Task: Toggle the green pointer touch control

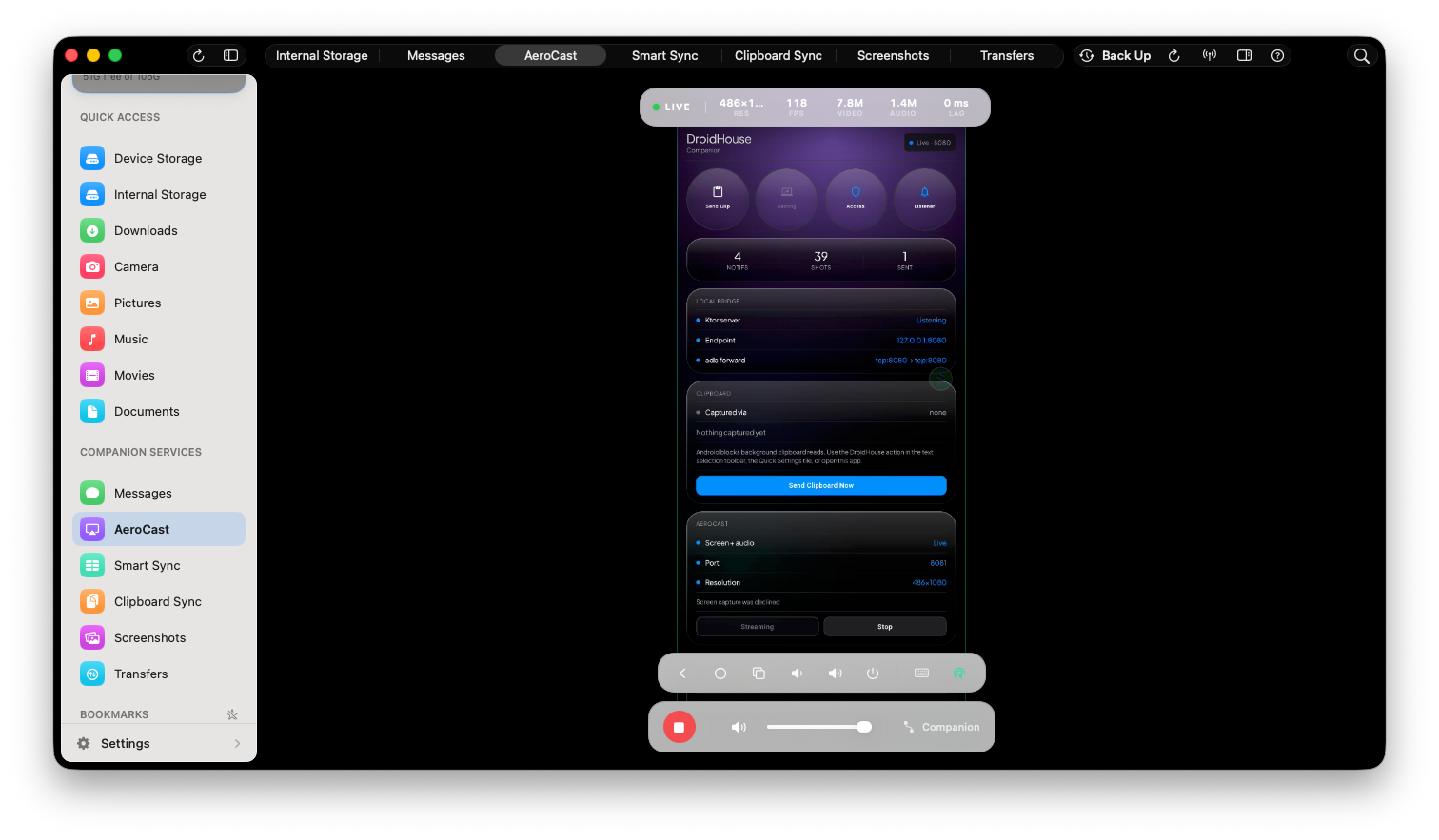Action: 959,674
